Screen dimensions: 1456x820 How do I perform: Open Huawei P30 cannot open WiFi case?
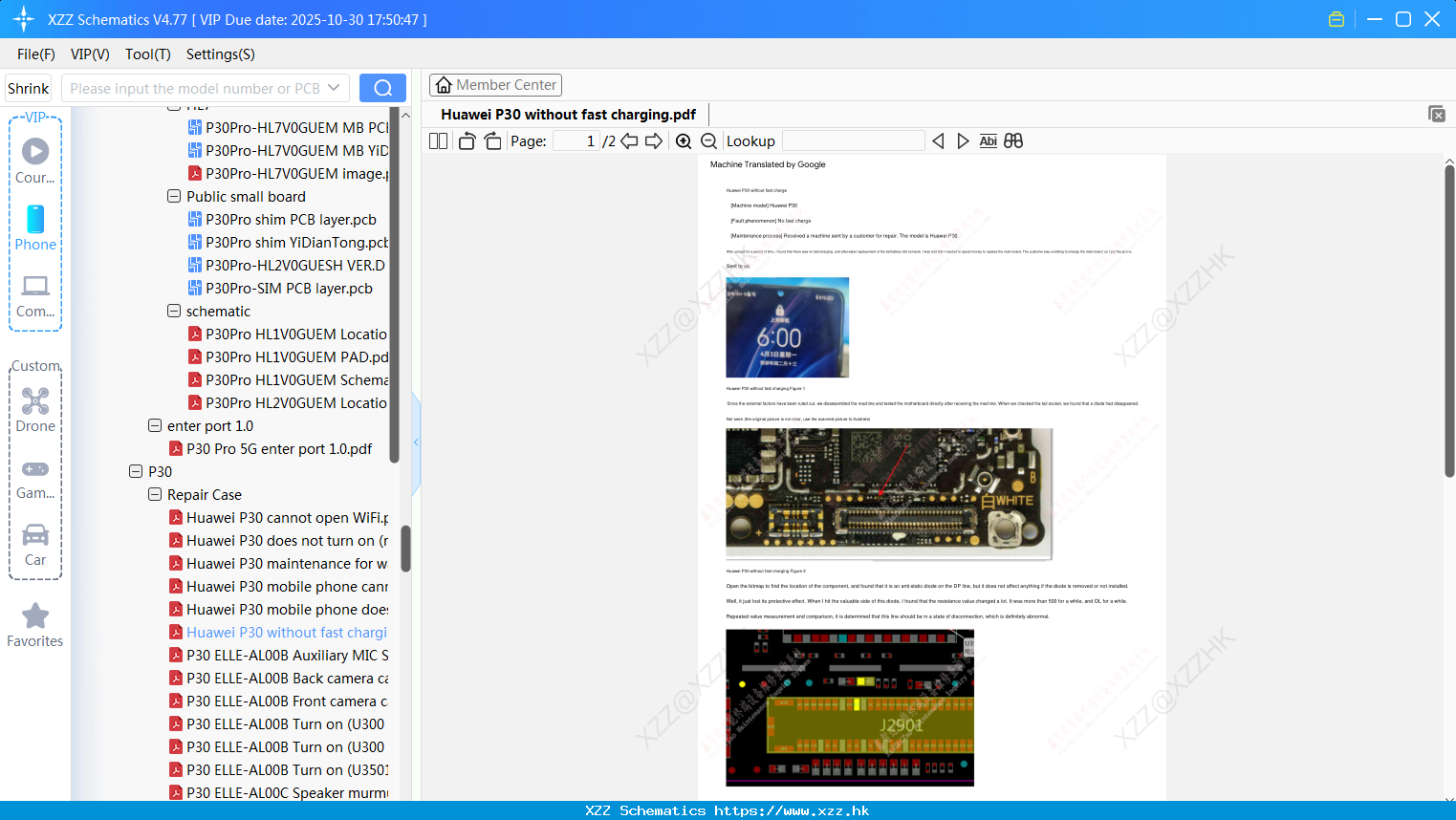278,518
